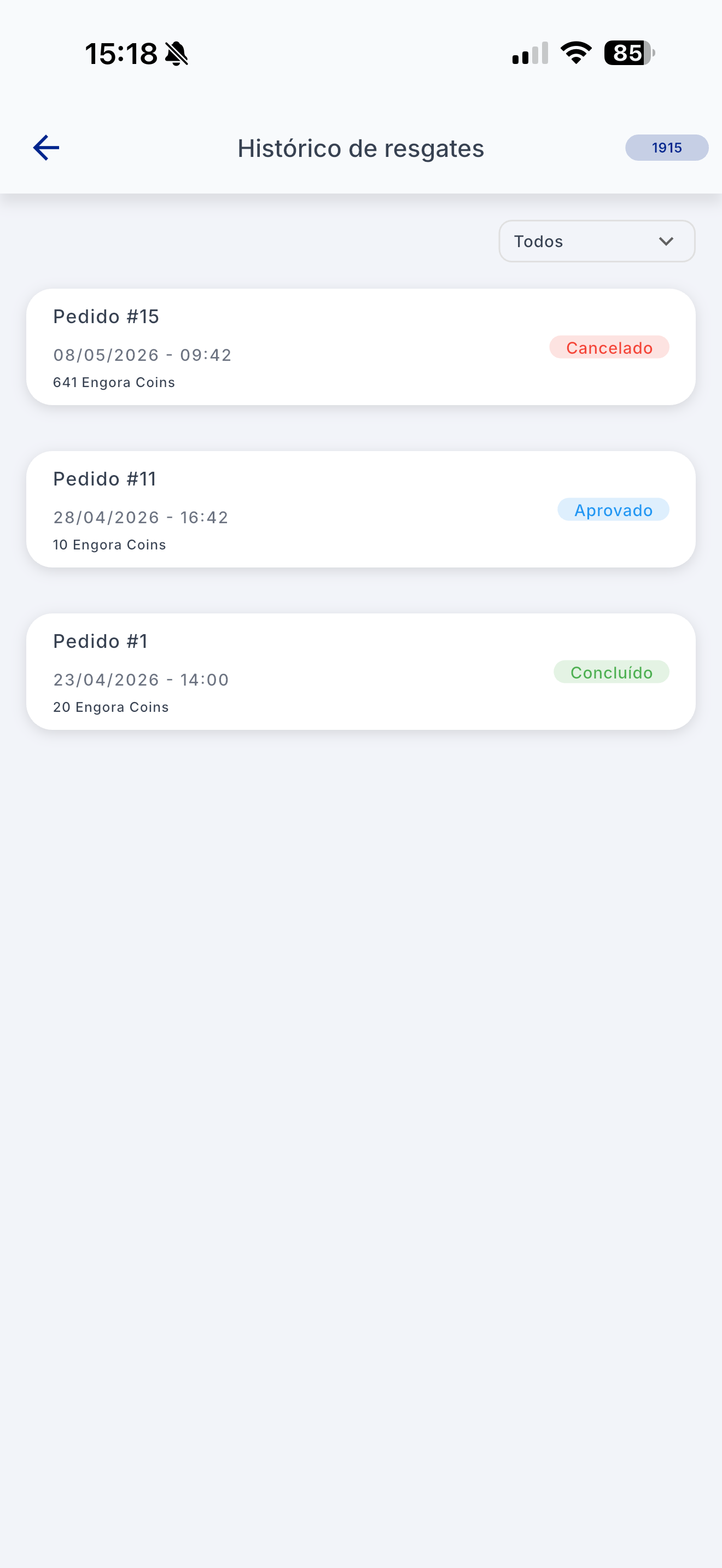The width and height of the screenshot is (722, 1568).
Task: Go back using the arrow icon
Action: click(45, 148)
